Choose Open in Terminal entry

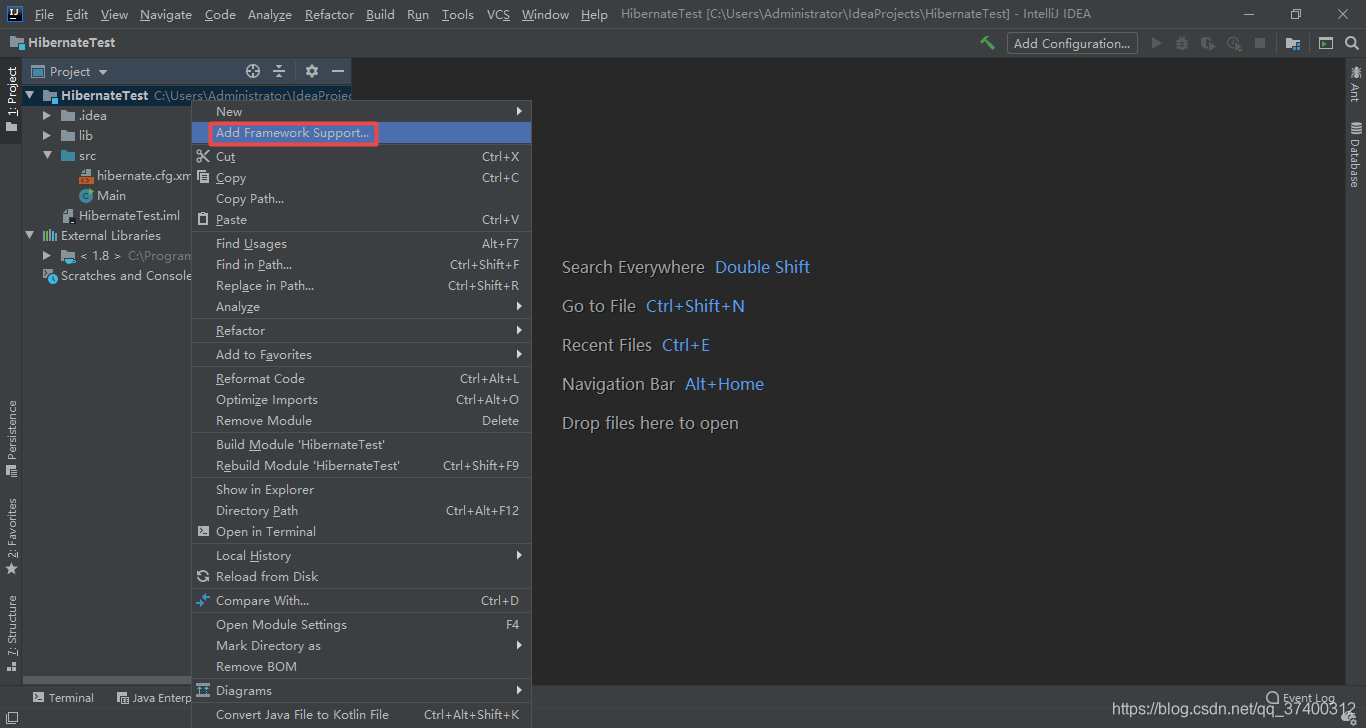click(361, 531)
